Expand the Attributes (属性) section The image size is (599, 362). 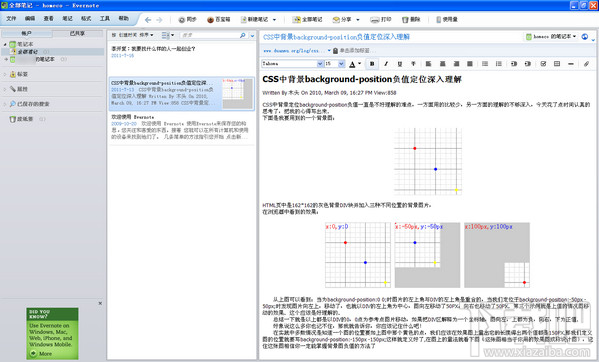[x=5, y=89]
